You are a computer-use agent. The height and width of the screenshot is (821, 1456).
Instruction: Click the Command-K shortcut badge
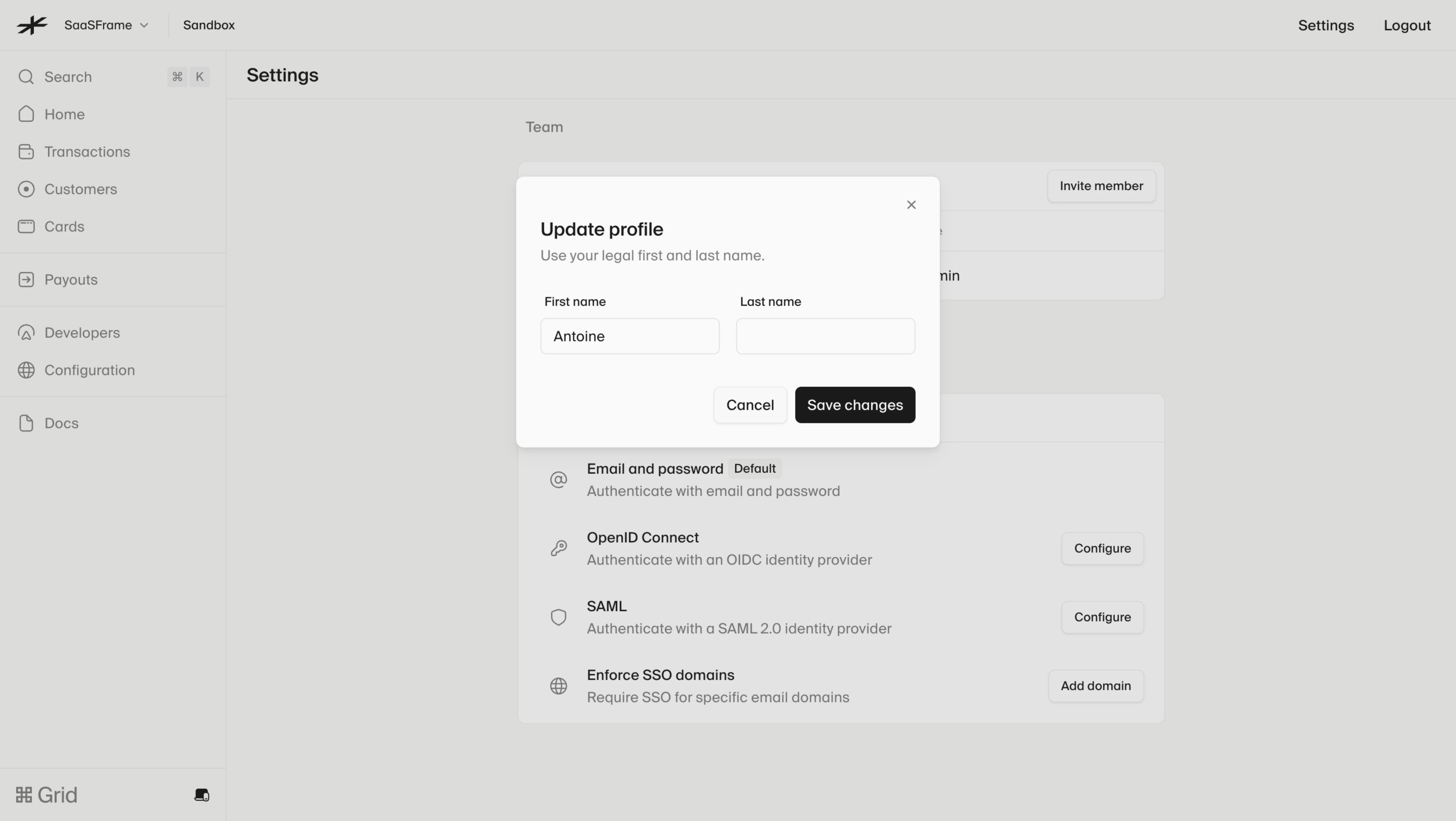coord(188,77)
